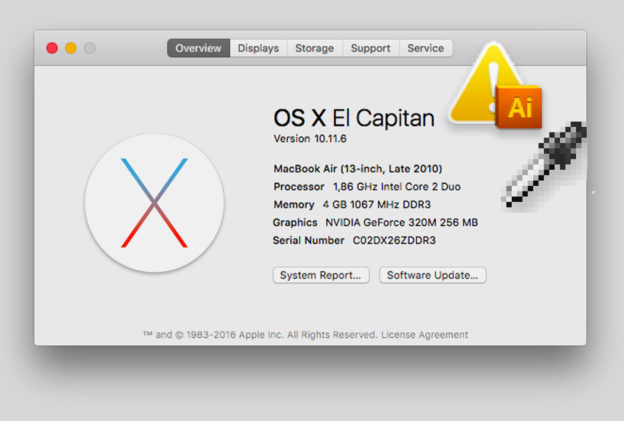
Task: Open System Report
Action: (321, 275)
